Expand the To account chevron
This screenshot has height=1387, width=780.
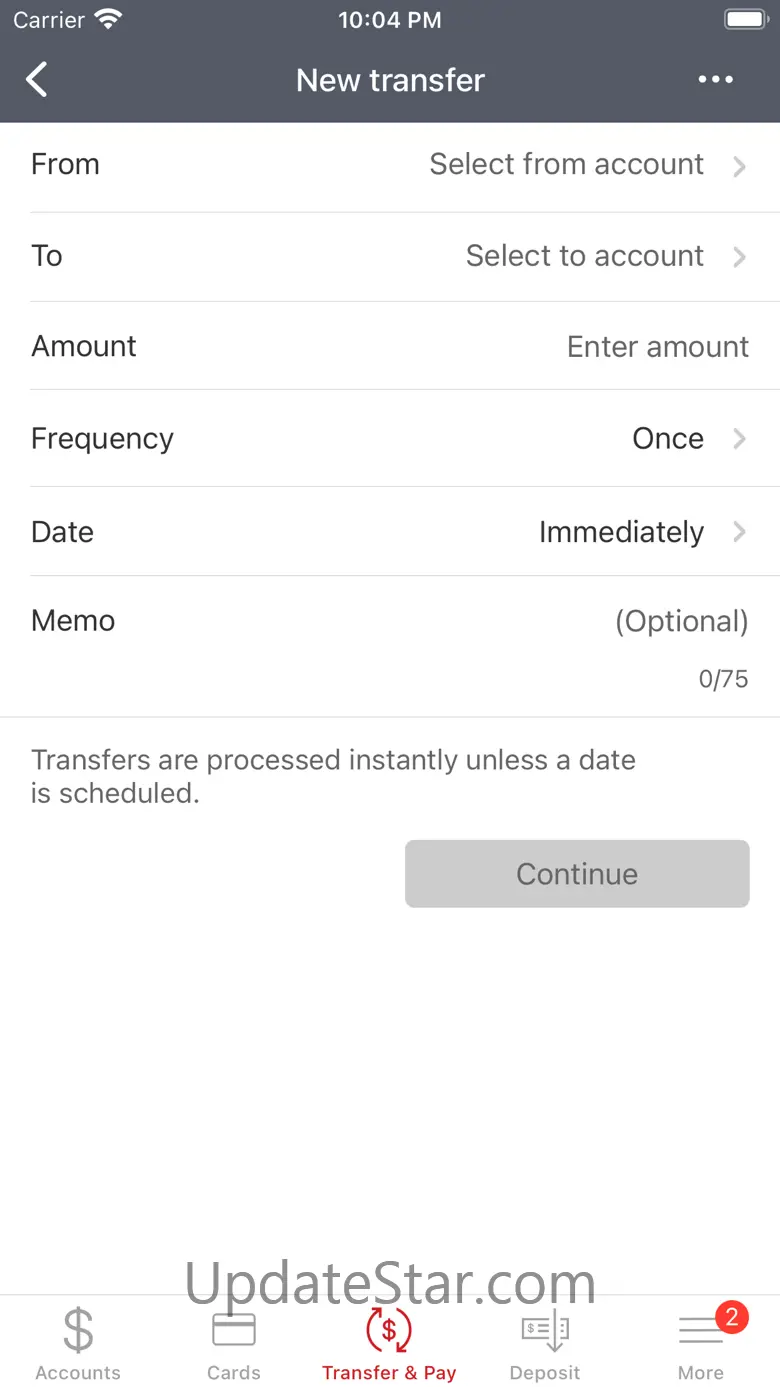(x=739, y=257)
